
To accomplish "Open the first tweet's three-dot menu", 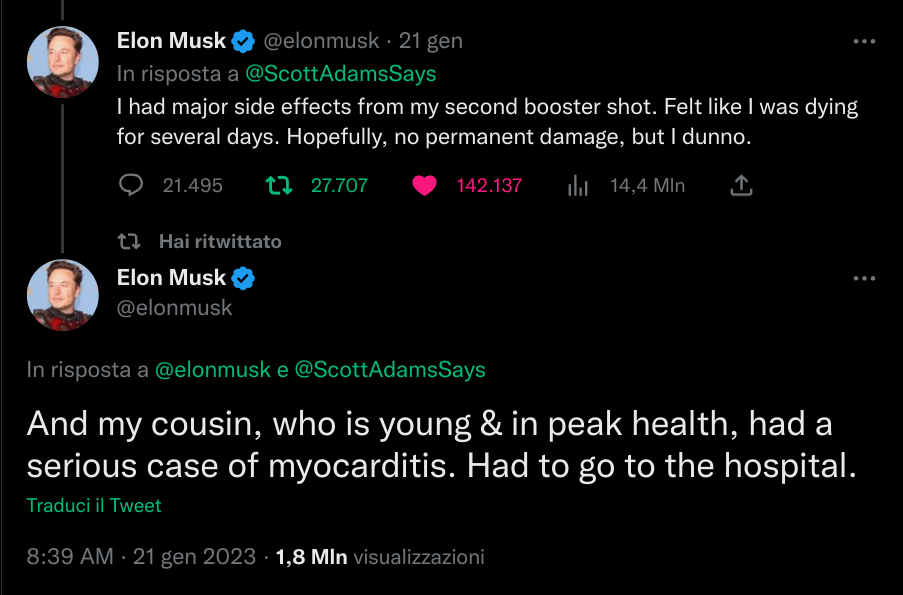I will point(863,41).
